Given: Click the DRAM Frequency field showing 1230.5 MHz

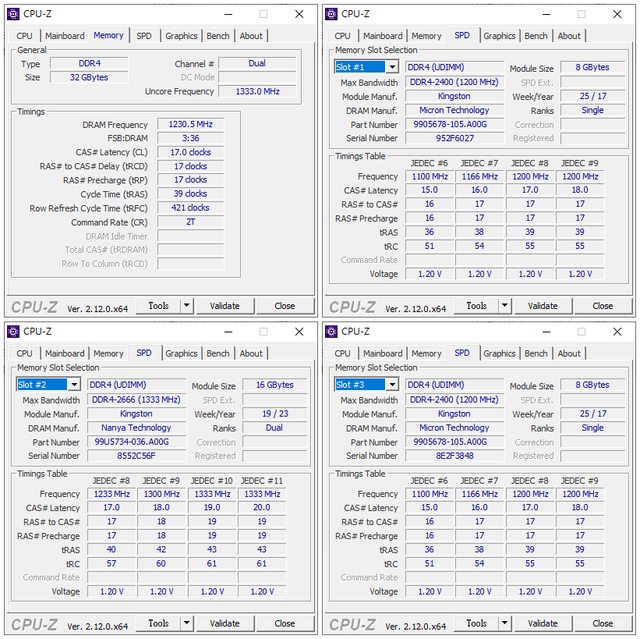Looking at the screenshot, I should pyautogui.click(x=190, y=125).
